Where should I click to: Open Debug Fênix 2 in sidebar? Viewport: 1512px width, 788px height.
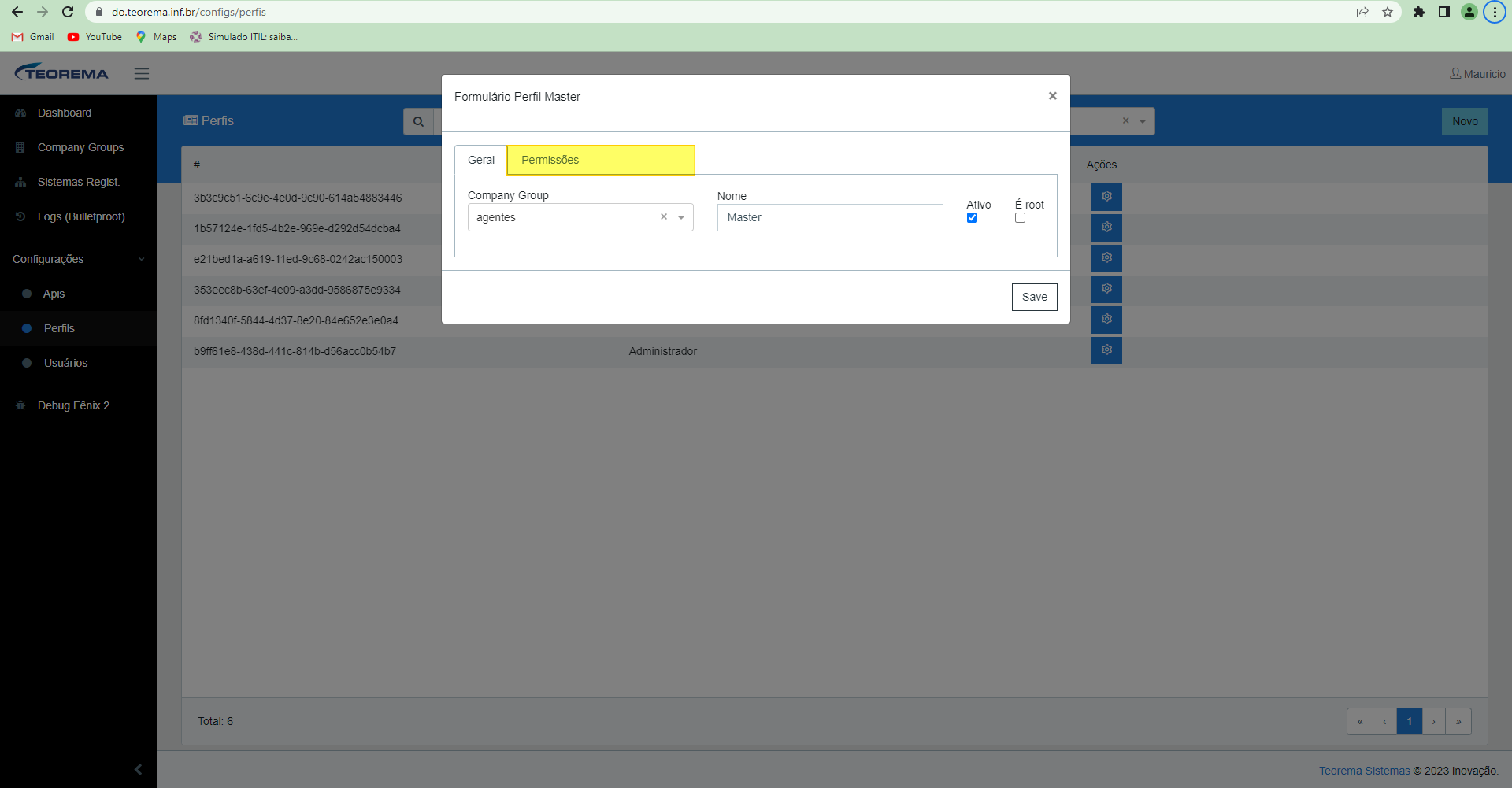click(x=73, y=405)
